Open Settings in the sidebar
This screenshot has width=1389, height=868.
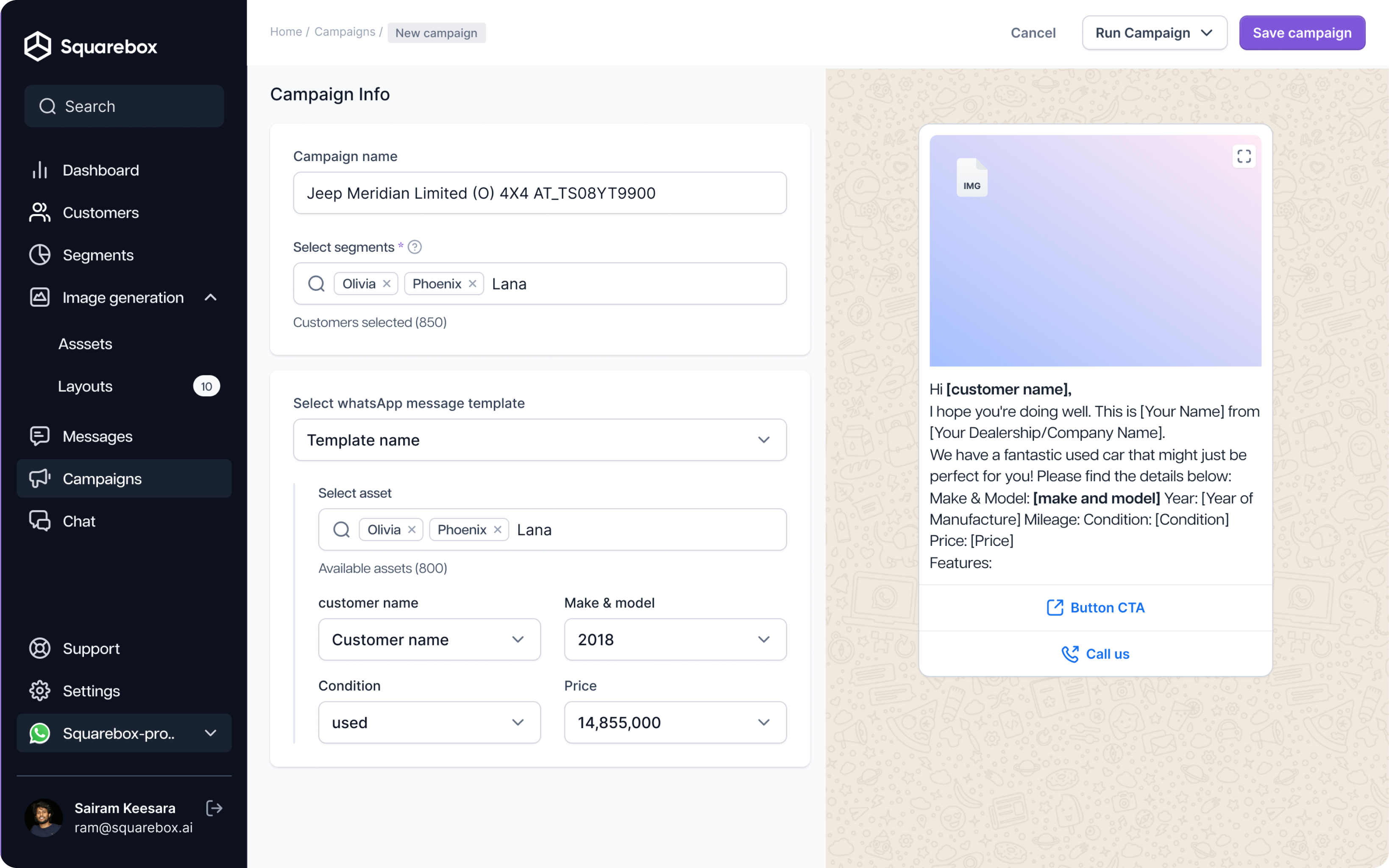click(91, 690)
